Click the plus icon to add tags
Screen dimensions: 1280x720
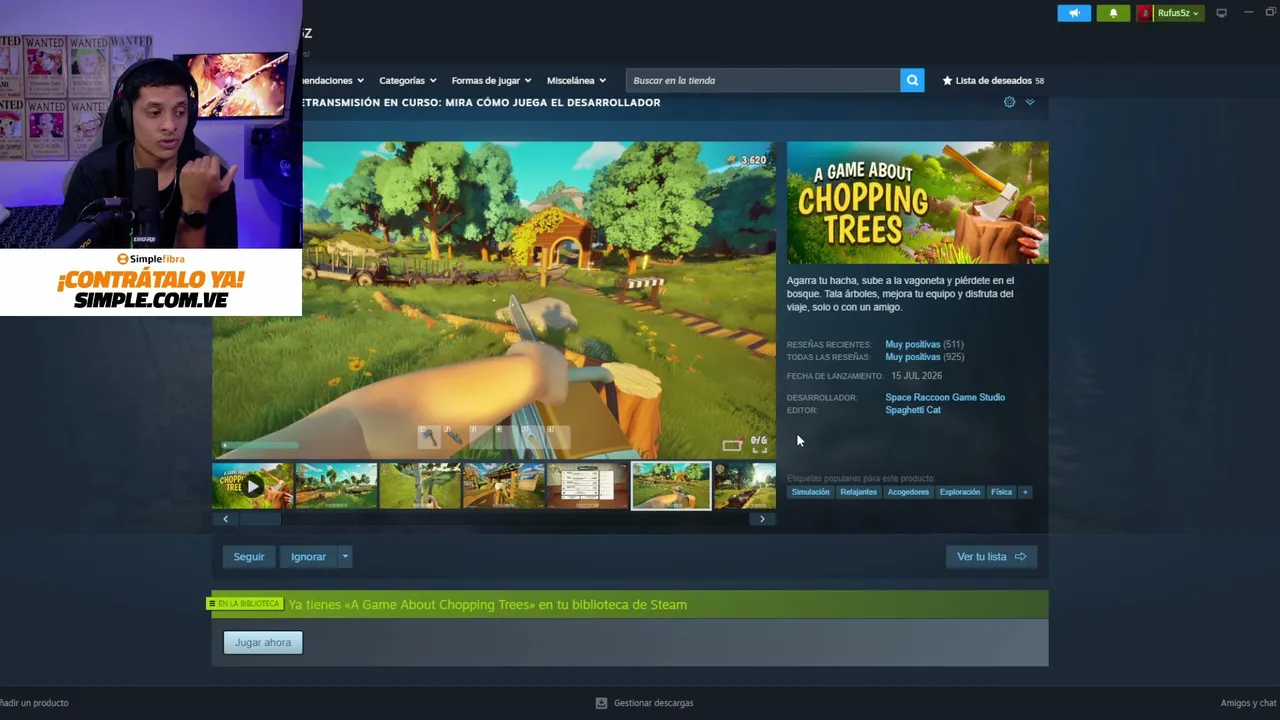(x=1024, y=492)
